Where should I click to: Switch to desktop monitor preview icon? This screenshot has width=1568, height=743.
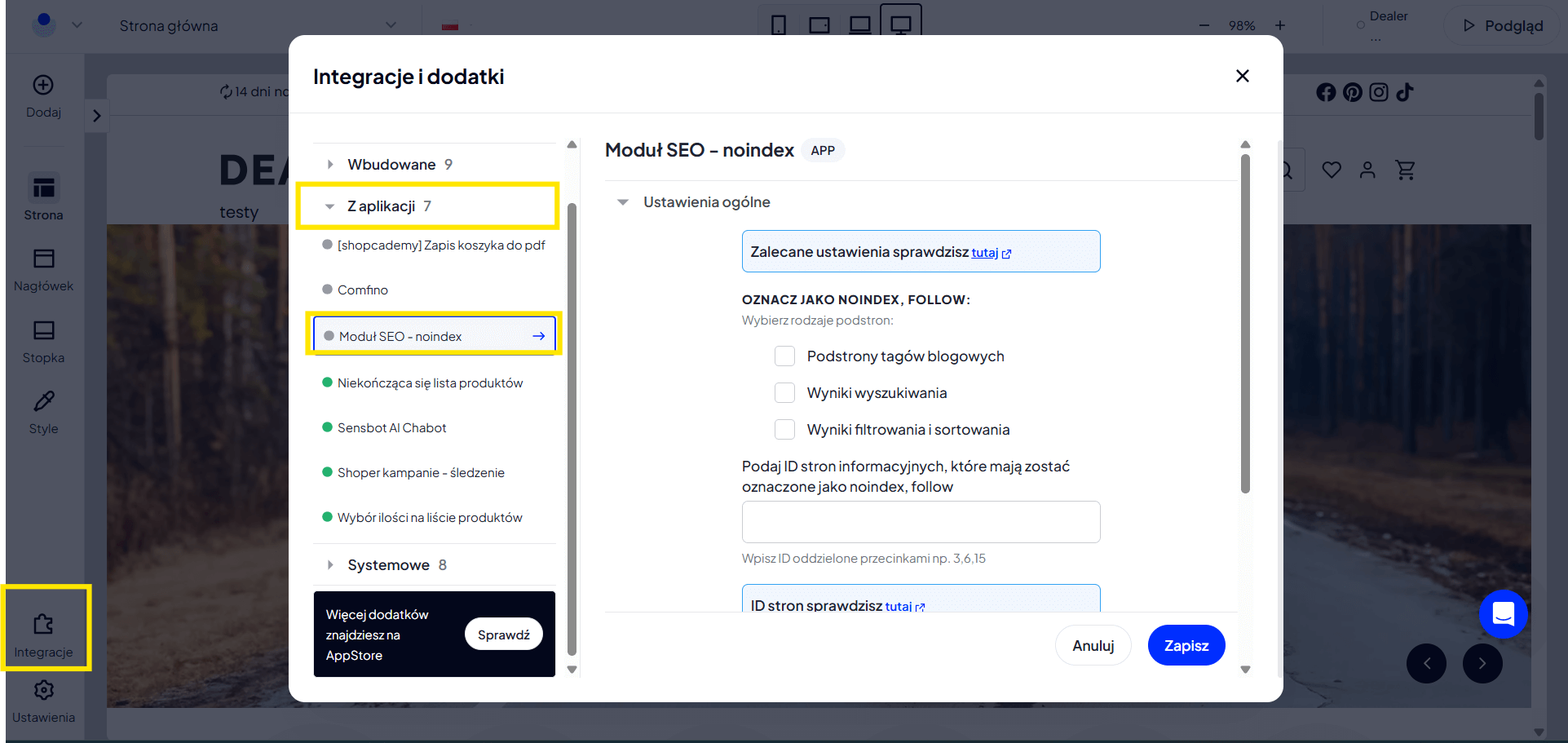point(900,25)
